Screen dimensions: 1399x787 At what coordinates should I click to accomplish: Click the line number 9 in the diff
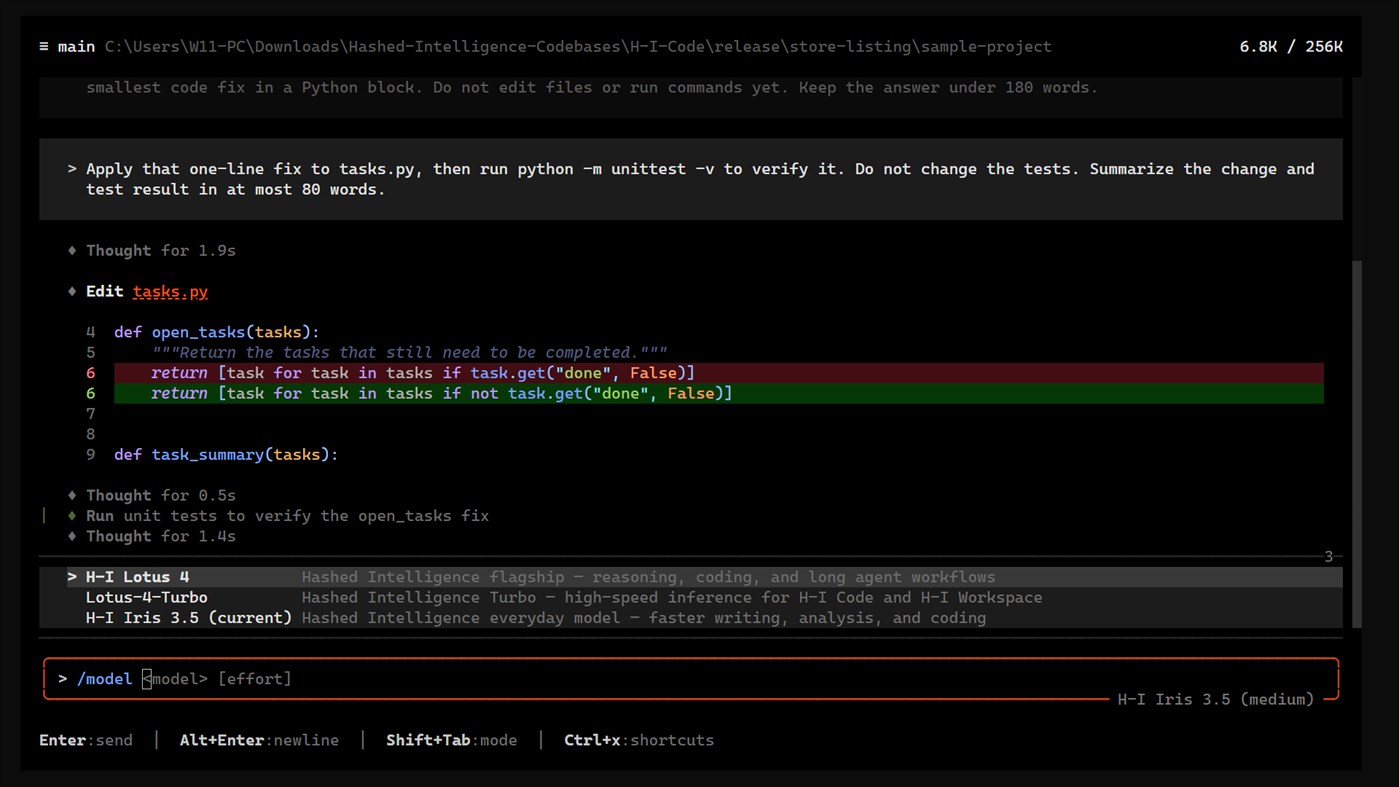coord(90,454)
